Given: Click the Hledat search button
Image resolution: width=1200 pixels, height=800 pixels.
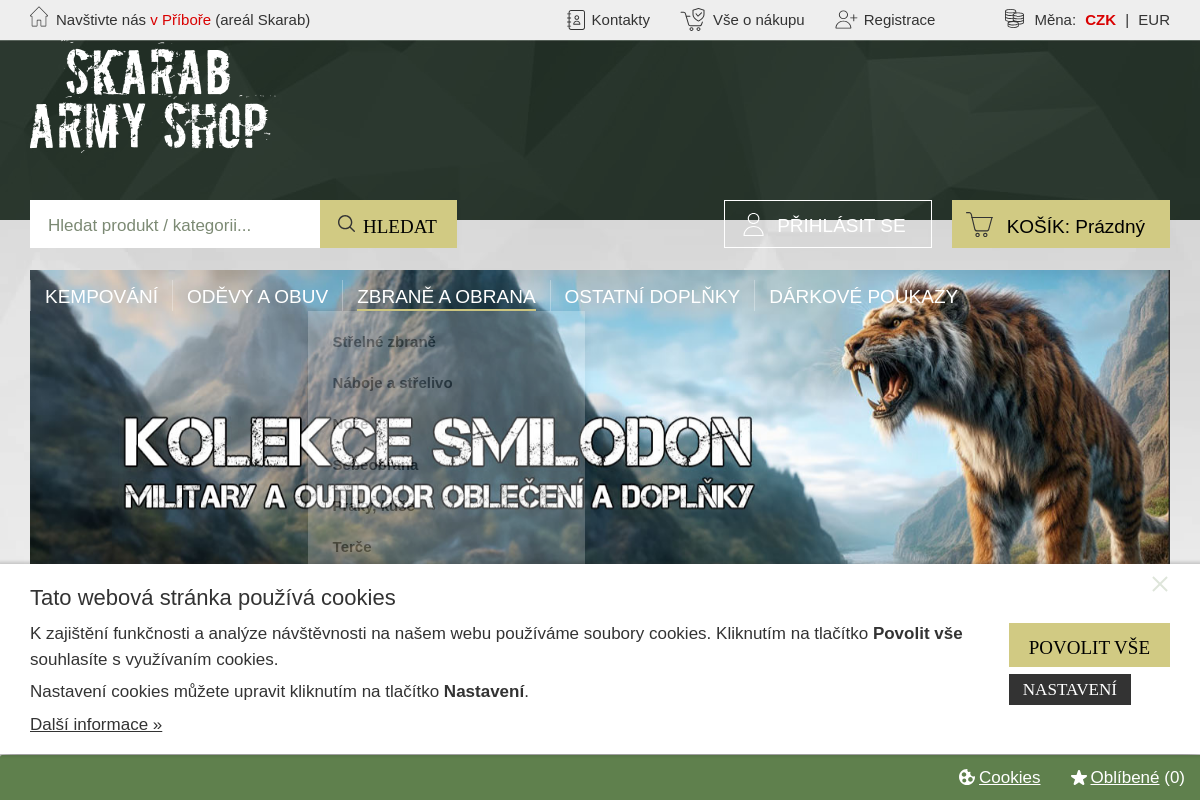Looking at the screenshot, I should click(388, 224).
